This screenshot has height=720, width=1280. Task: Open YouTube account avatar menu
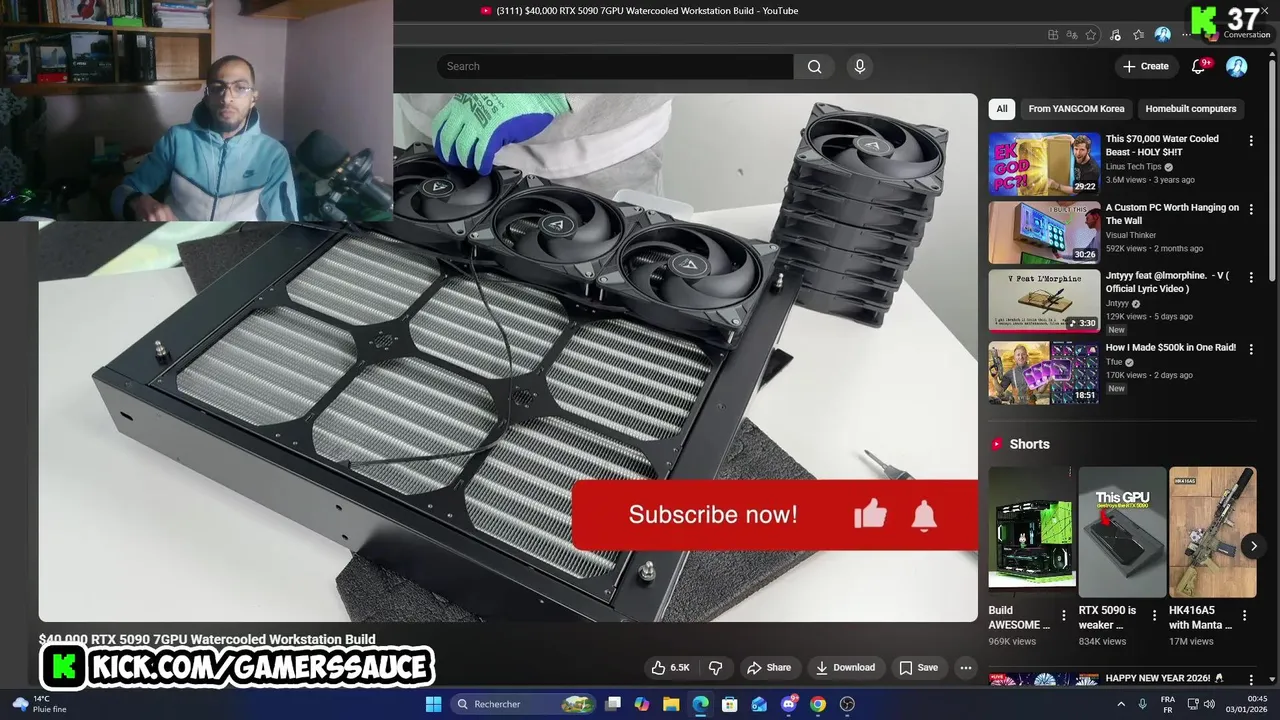point(1237,66)
